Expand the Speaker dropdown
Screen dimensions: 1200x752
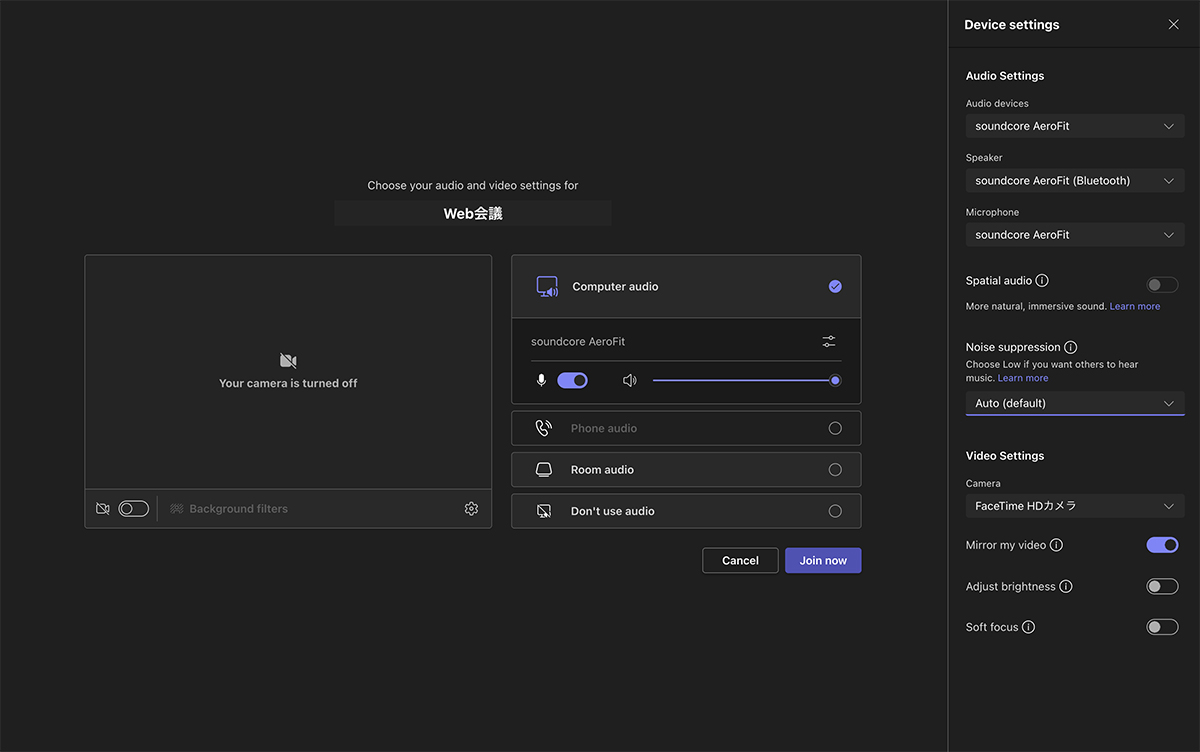(x=1074, y=181)
